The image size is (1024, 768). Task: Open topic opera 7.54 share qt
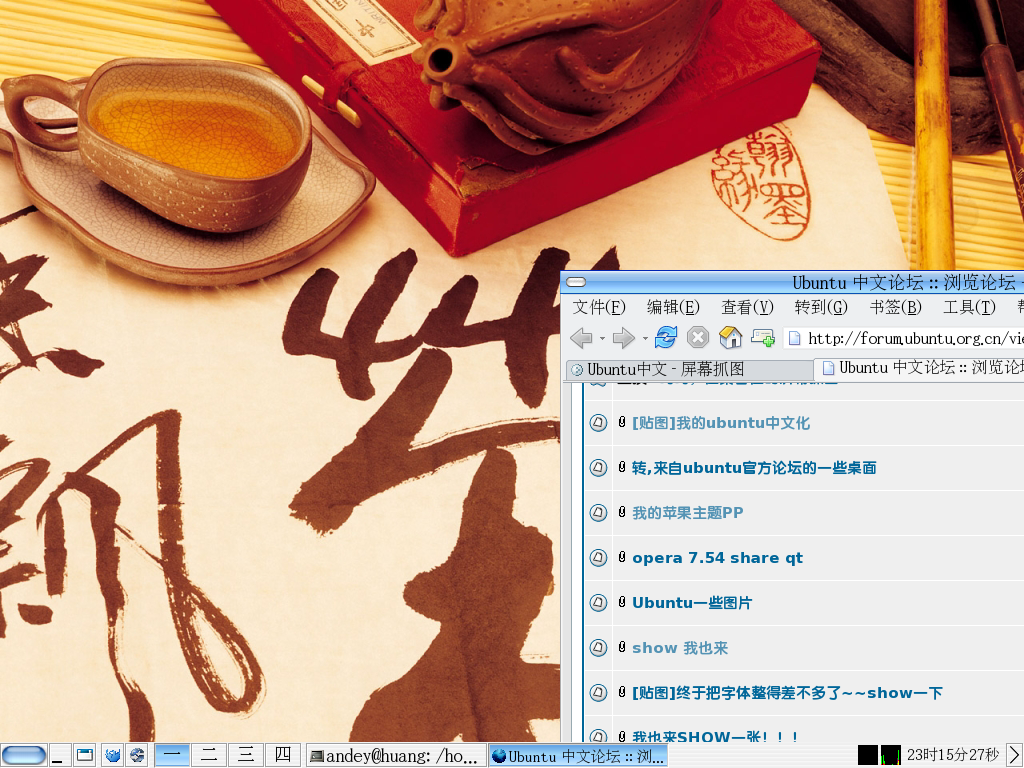click(x=717, y=558)
